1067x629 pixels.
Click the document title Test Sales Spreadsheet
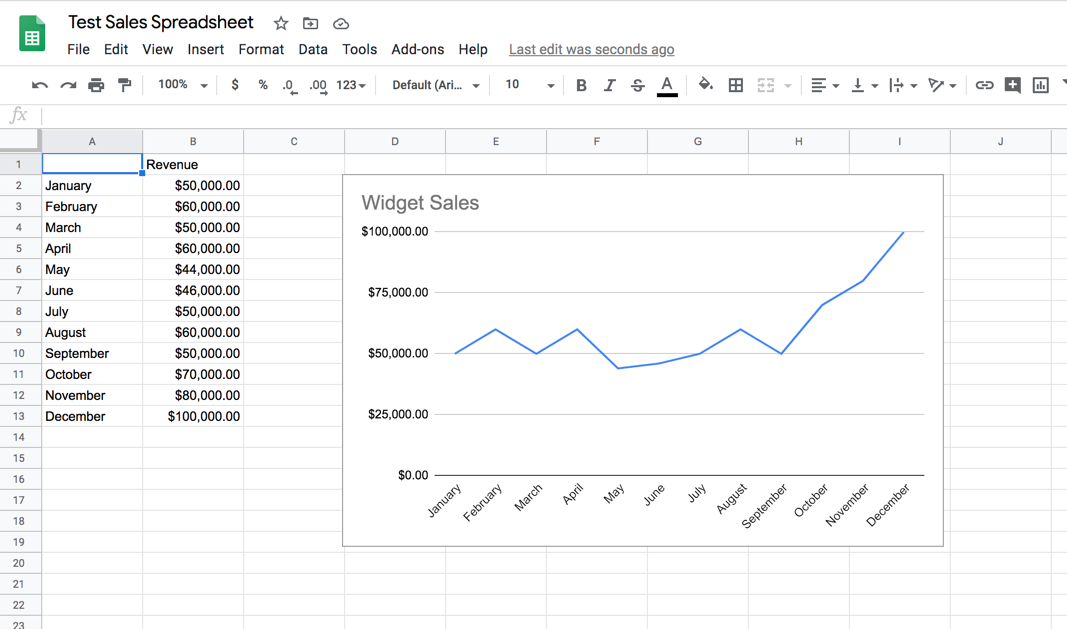[161, 22]
